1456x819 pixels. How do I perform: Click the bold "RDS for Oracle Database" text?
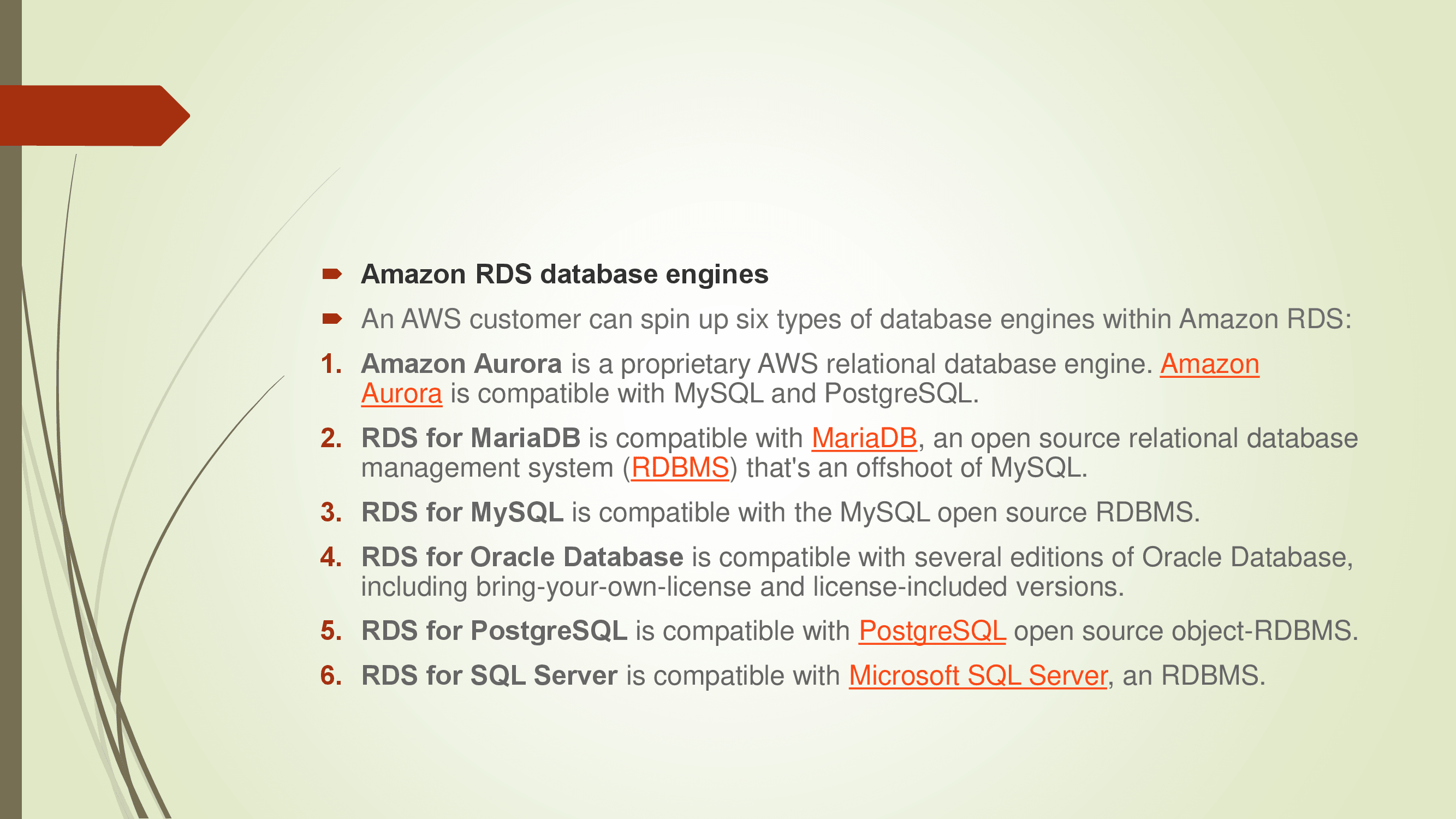coord(522,557)
